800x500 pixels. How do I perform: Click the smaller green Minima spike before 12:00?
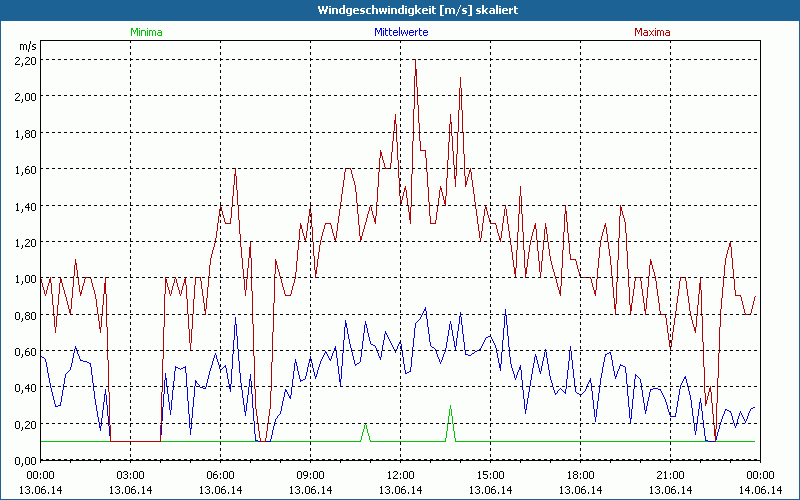[365, 428]
